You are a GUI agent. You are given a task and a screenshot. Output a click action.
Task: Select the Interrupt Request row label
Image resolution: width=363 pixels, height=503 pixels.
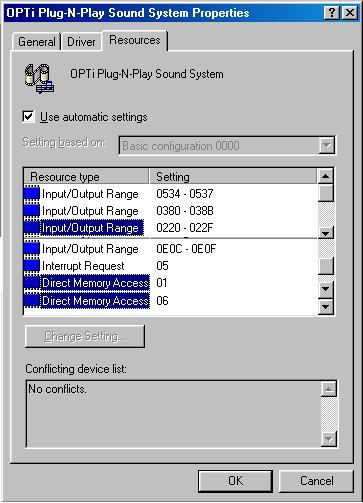(x=83, y=266)
